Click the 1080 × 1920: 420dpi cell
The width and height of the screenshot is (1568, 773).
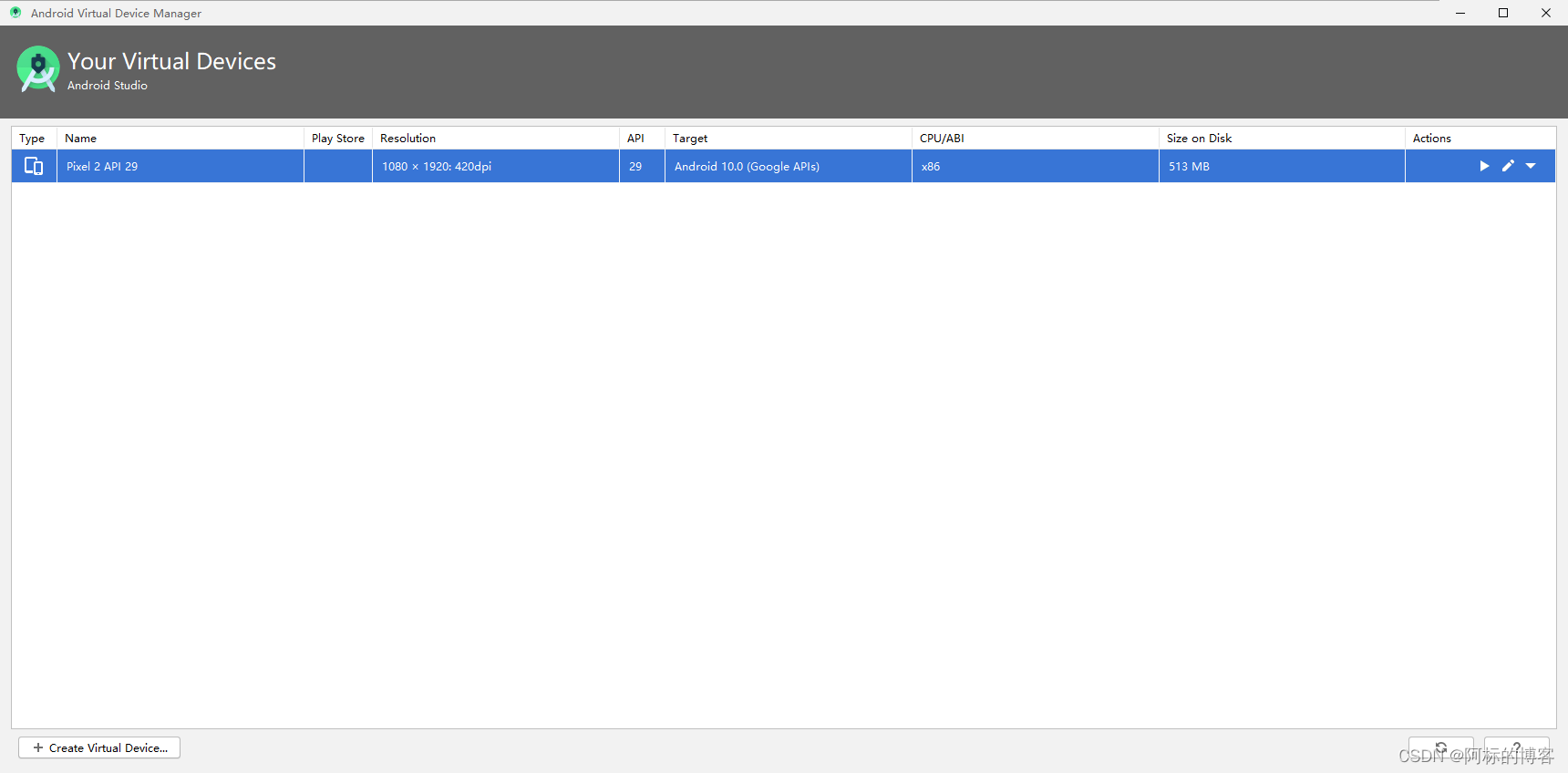[x=496, y=166]
